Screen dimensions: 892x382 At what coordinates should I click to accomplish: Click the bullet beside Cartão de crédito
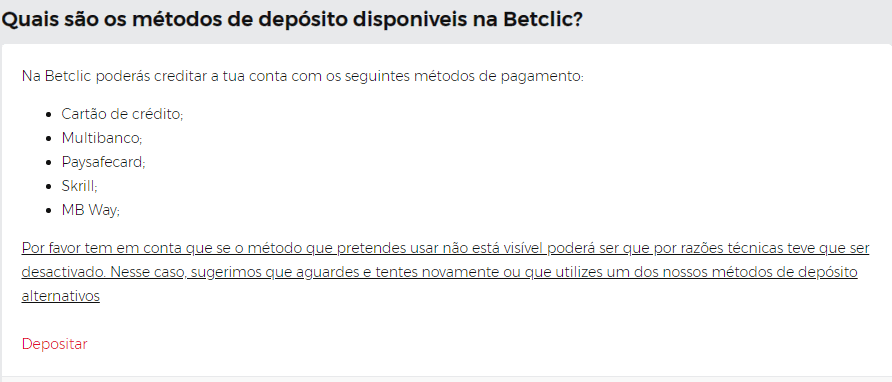[49, 114]
